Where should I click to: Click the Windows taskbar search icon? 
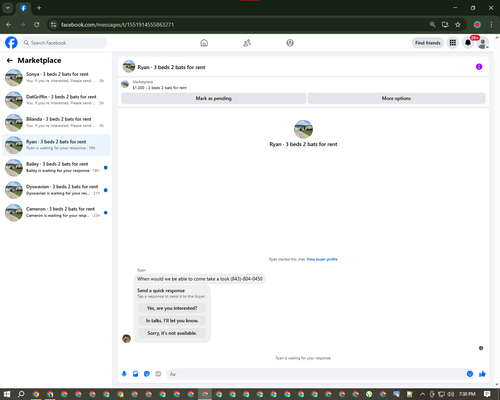click(21, 394)
